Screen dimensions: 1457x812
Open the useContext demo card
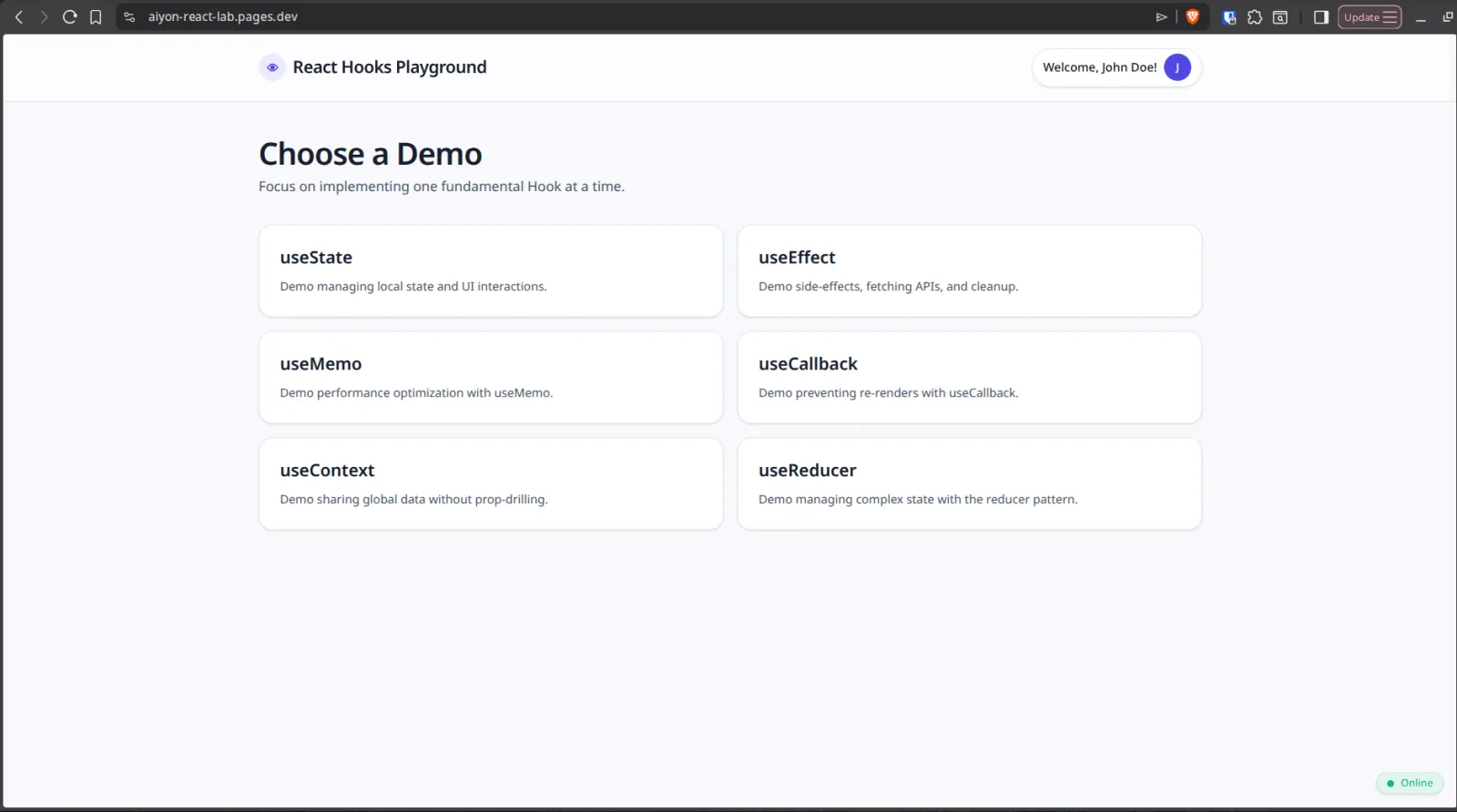491,484
